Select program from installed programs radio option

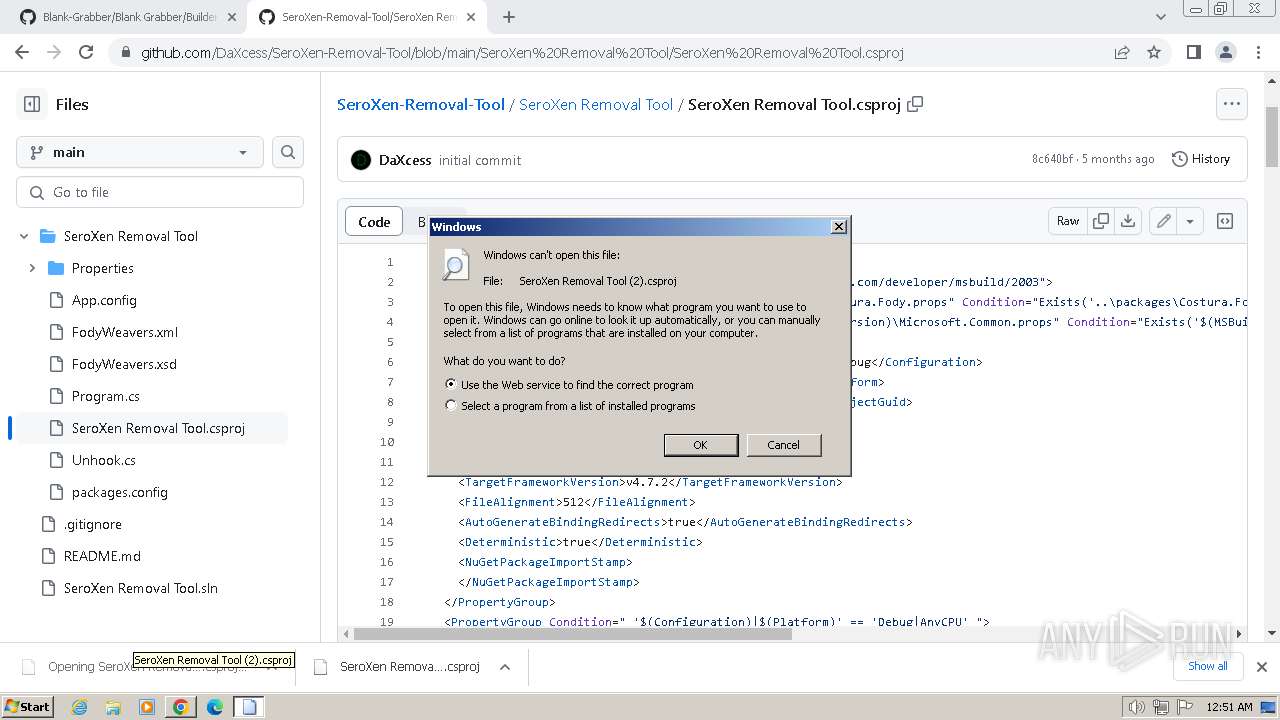[451, 406]
